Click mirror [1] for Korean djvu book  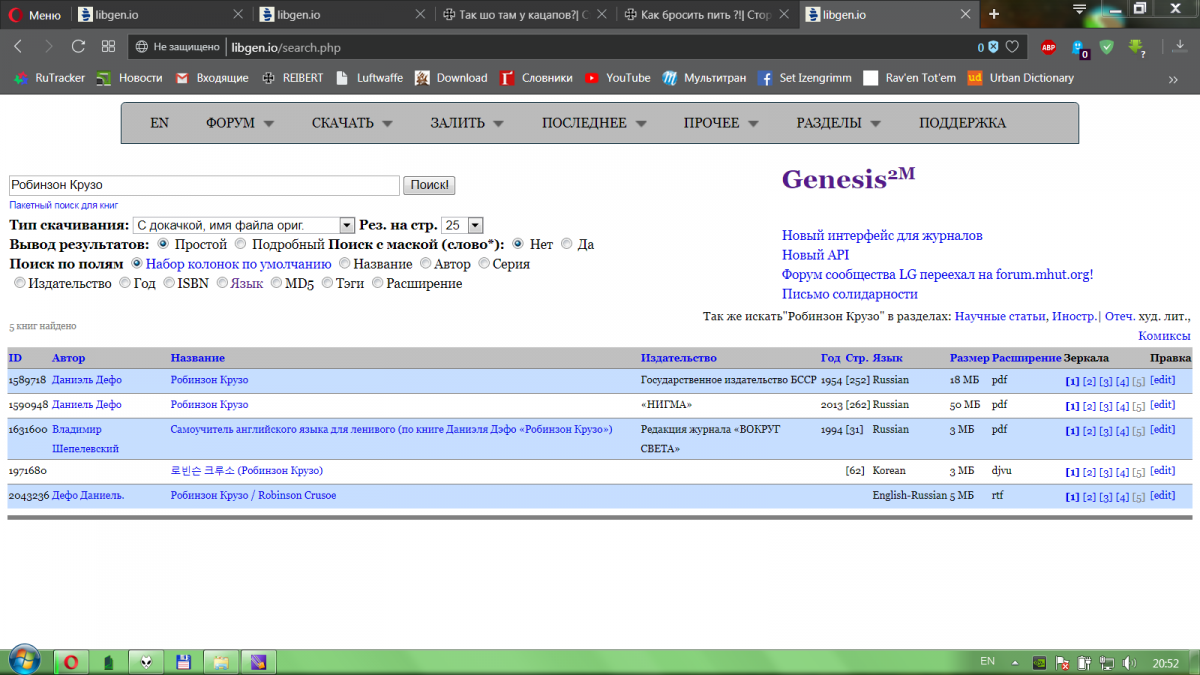click(1072, 472)
